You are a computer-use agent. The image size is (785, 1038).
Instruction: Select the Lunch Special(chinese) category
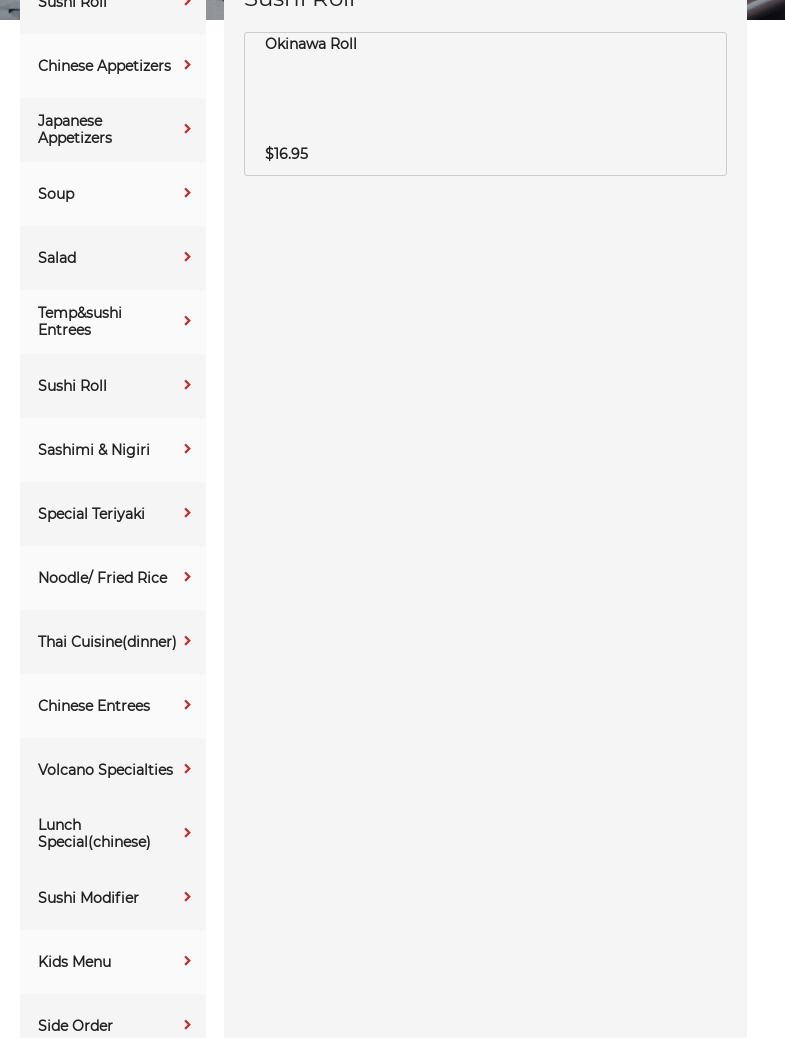94,833
